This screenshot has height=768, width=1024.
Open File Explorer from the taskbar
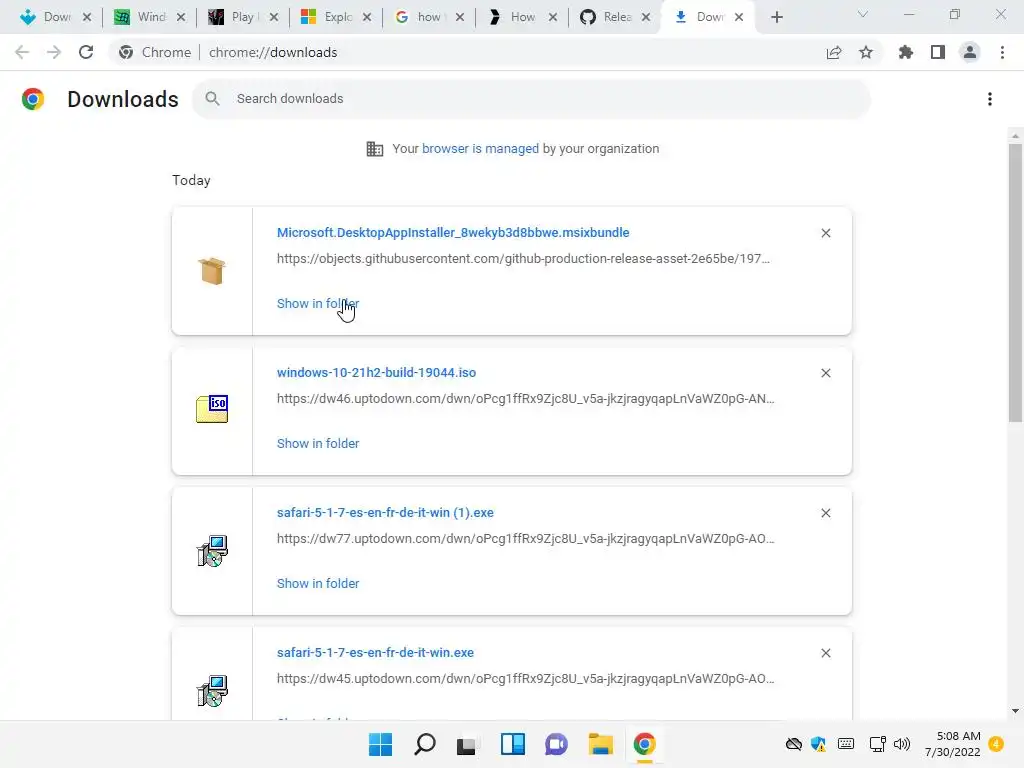point(600,744)
